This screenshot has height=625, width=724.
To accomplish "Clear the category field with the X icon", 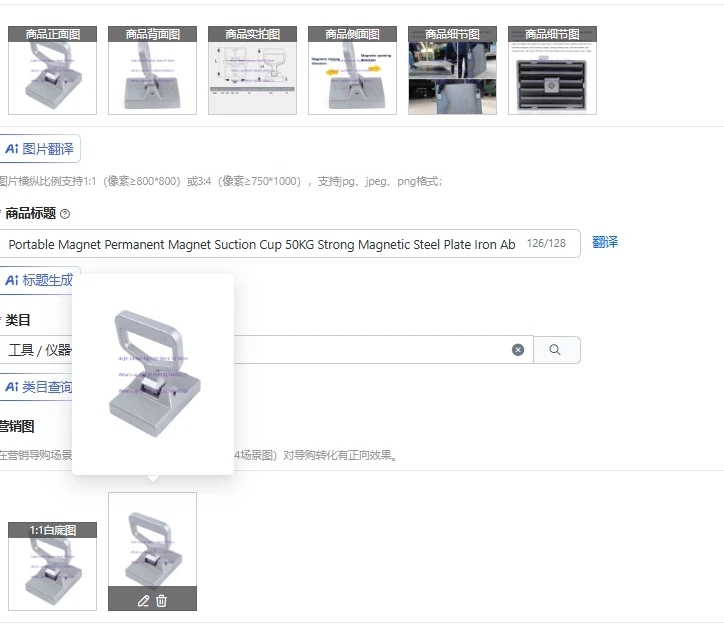I will [x=518, y=350].
